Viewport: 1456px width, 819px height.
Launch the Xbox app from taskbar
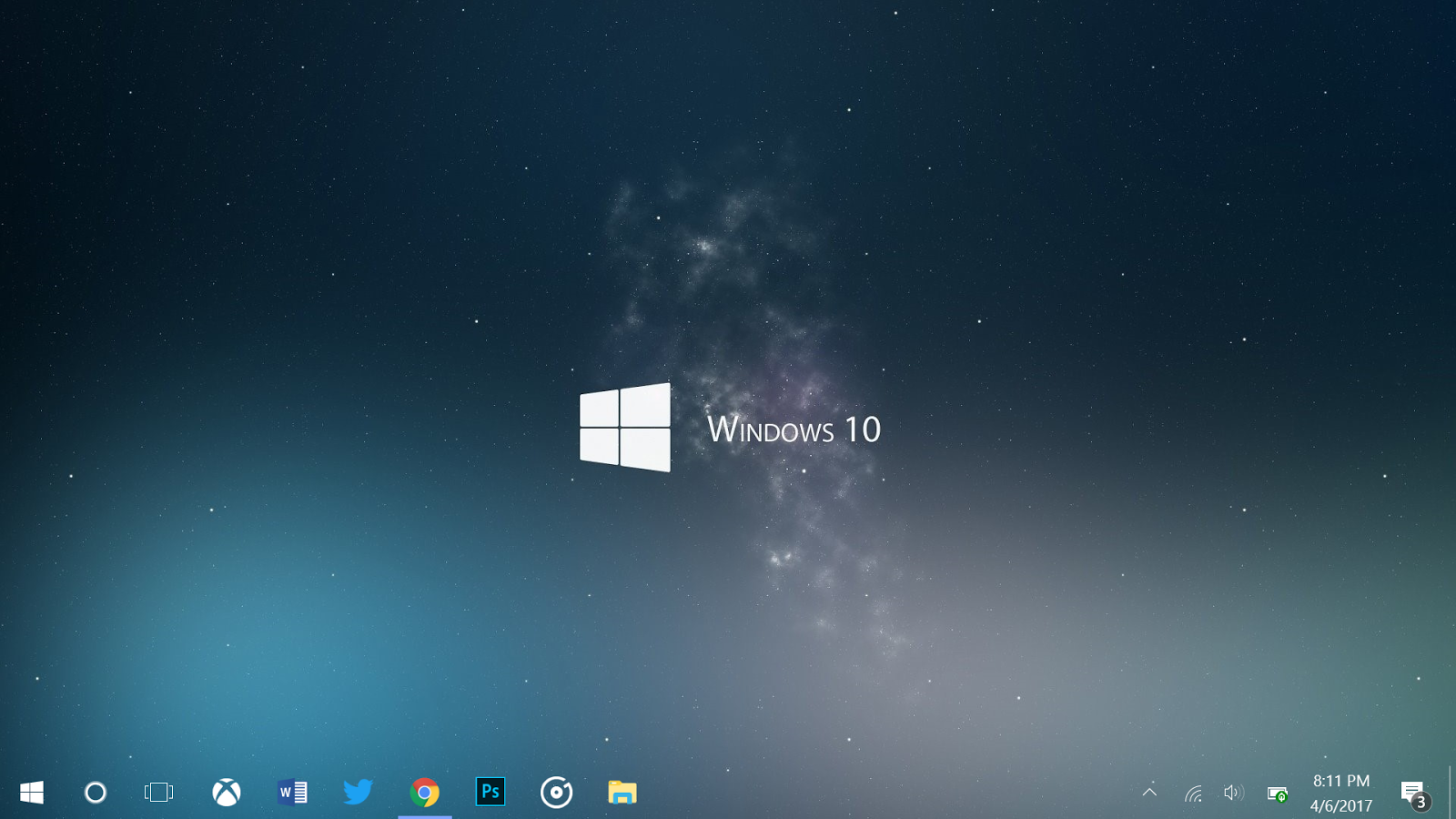coord(227,793)
